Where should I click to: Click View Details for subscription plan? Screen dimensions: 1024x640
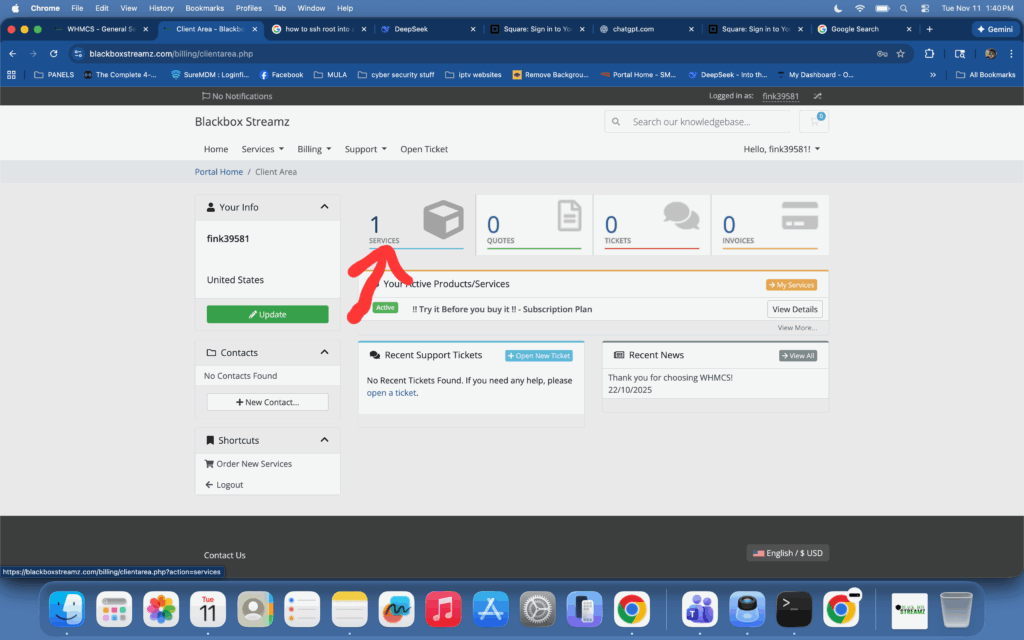click(x=795, y=309)
